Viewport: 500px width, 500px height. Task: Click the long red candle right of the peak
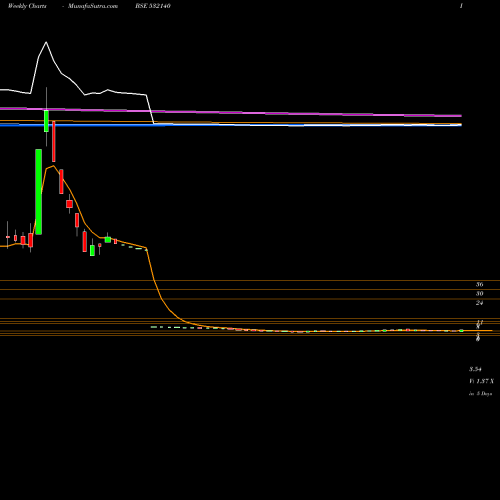[54, 142]
